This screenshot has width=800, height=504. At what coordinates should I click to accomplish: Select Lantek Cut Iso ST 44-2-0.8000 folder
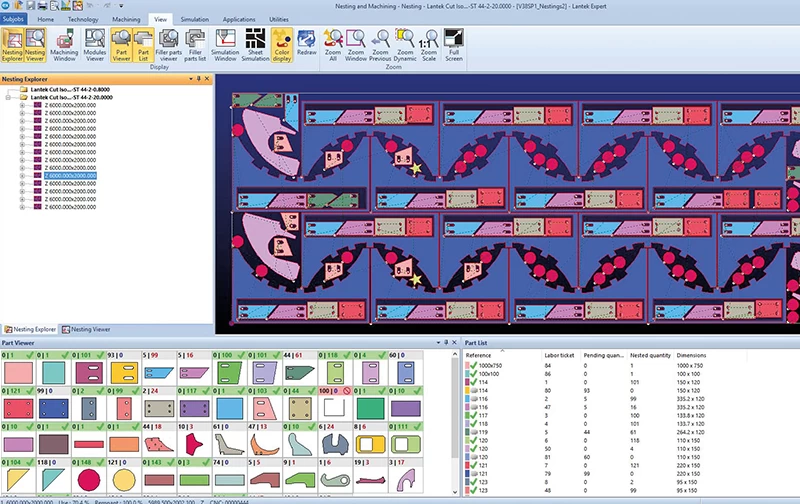[x=70, y=89]
